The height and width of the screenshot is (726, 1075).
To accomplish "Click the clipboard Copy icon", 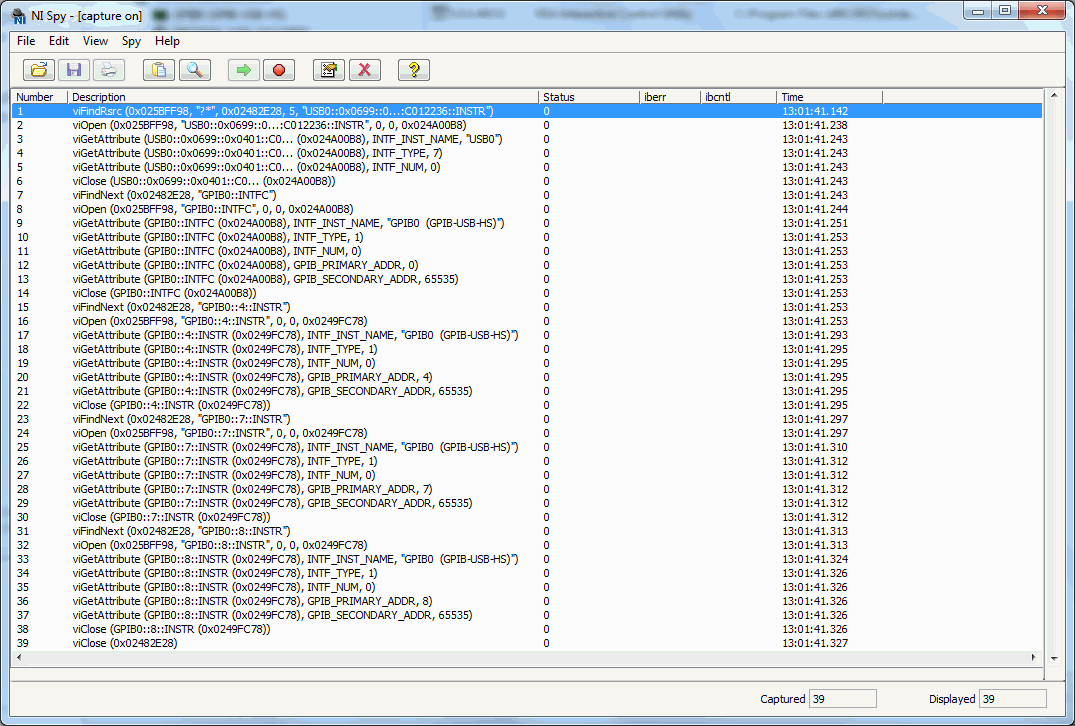I will 159,70.
